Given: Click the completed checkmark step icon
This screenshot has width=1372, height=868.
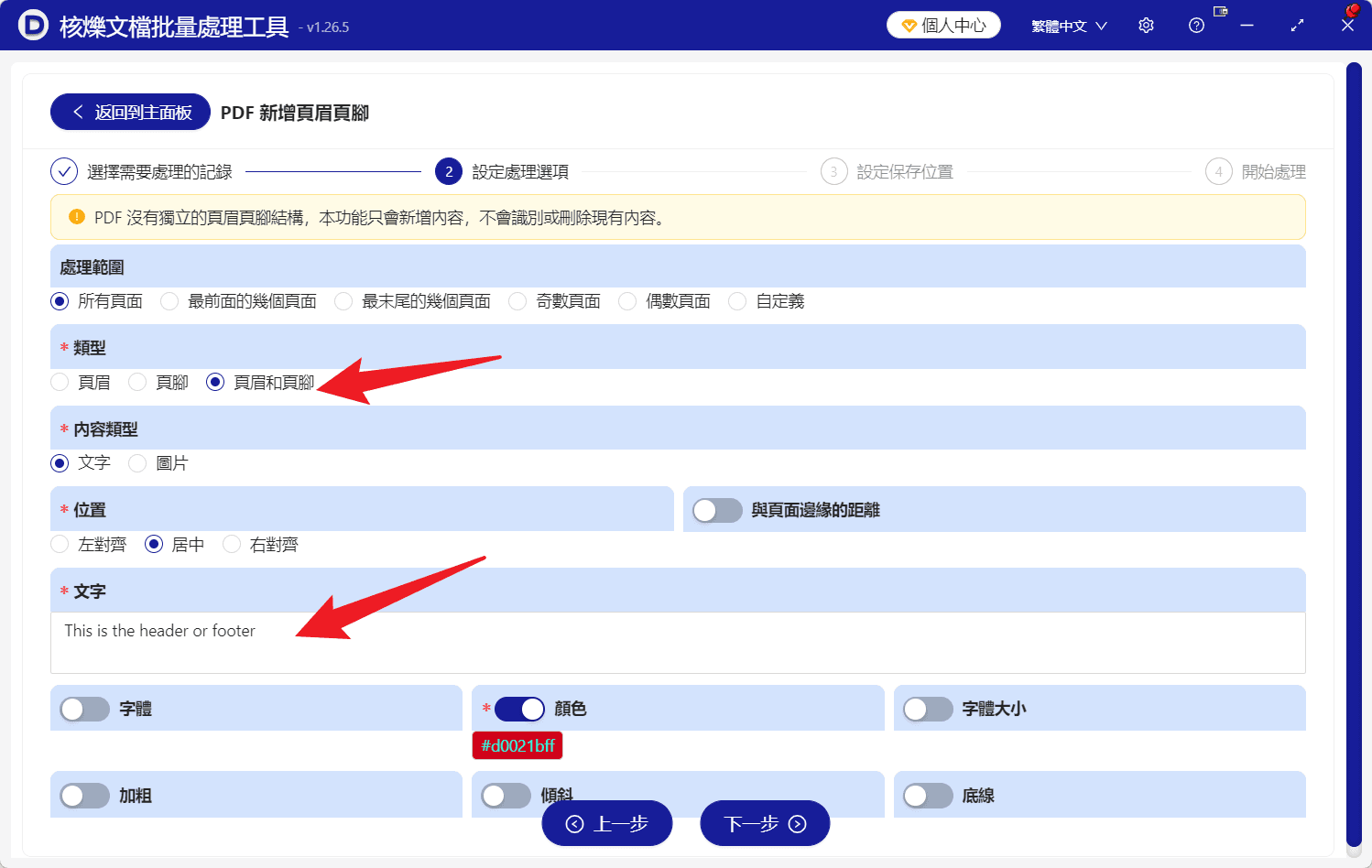Looking at the screenshot, I should (x=64, y=171).
